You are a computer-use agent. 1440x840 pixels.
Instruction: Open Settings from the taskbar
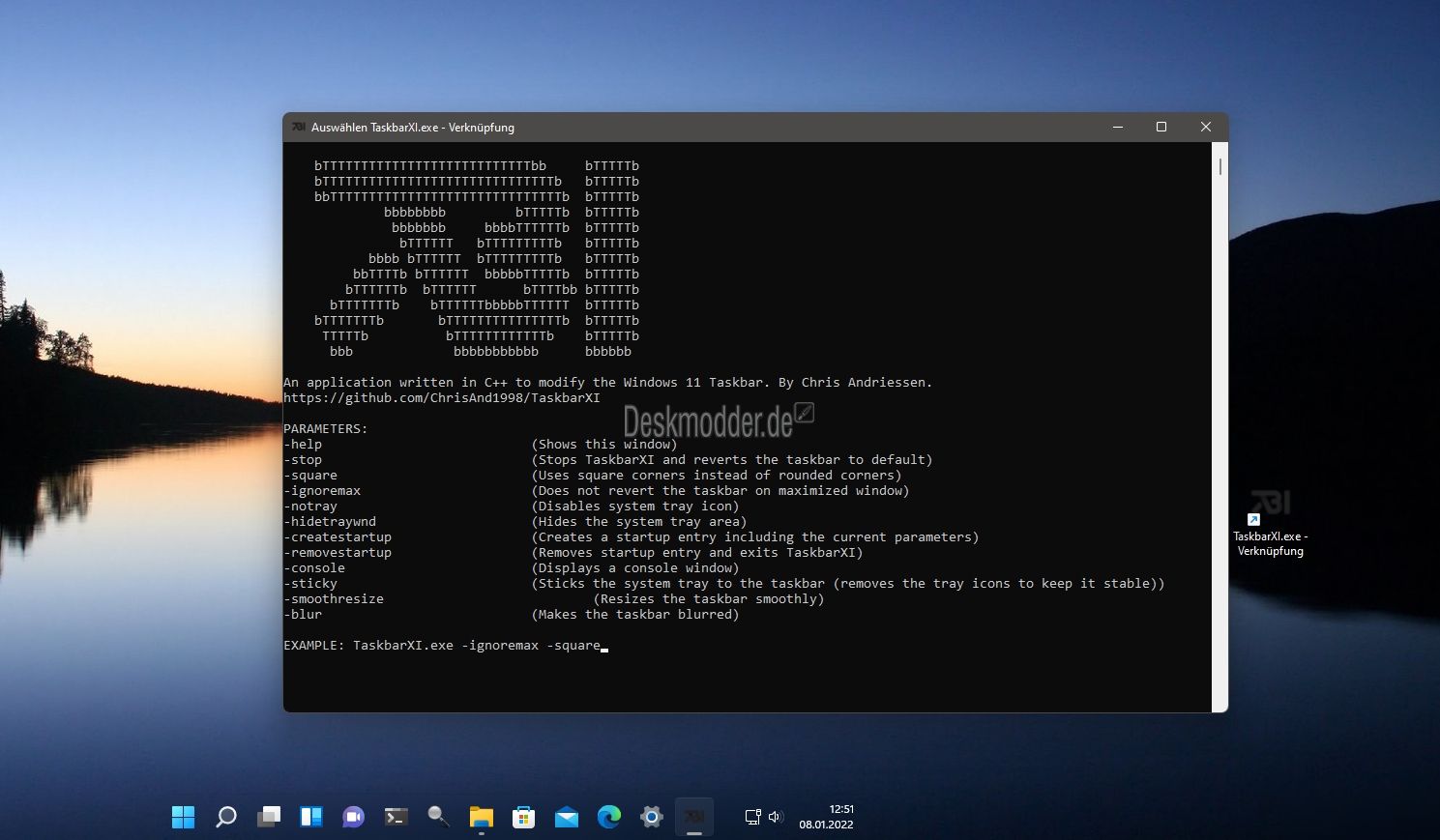[652, 817]
